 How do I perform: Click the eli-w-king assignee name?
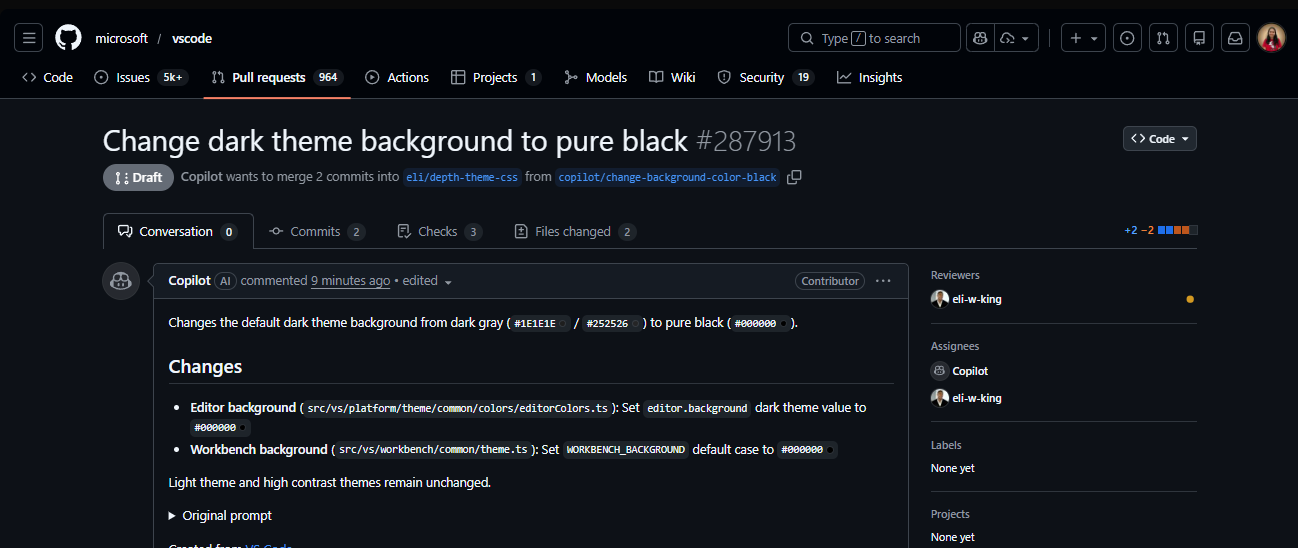click(x=976, y=398)
